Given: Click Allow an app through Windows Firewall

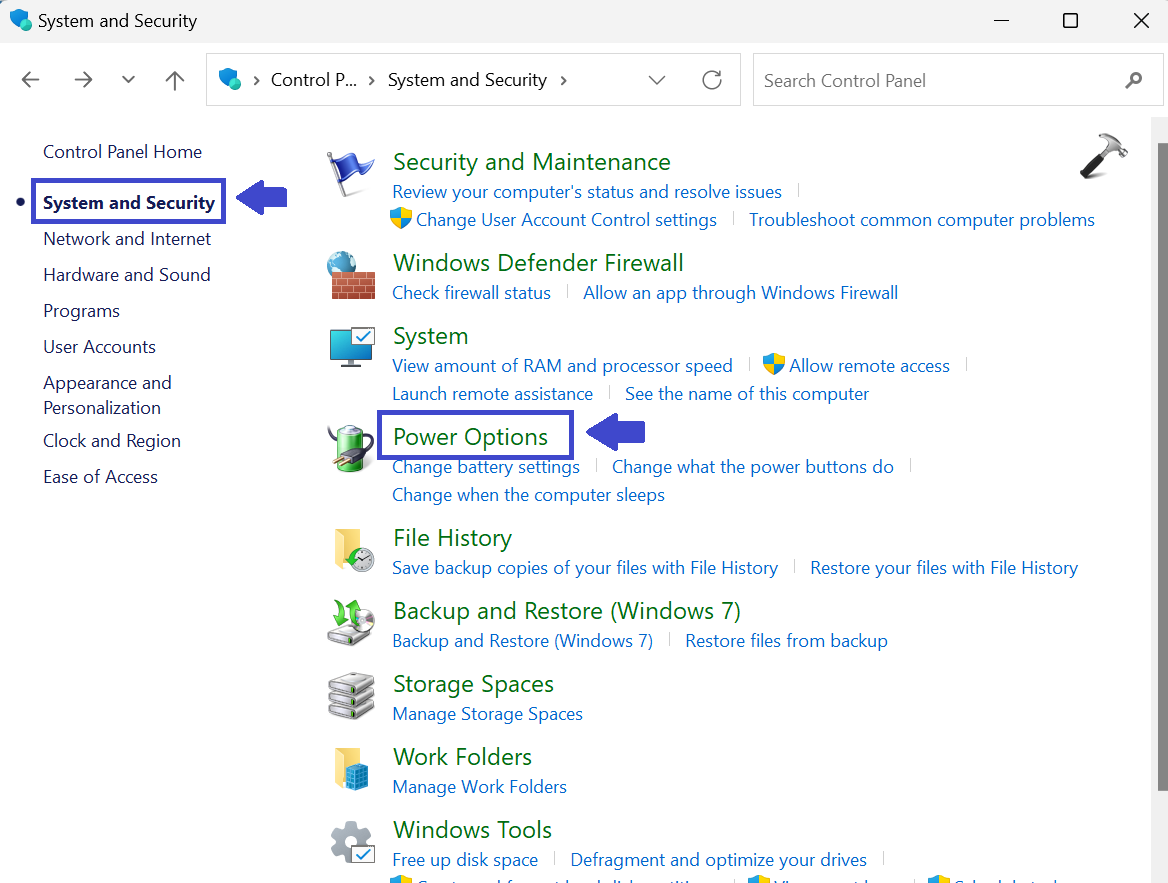Looking at the screenshot, I should pos(740,293).
